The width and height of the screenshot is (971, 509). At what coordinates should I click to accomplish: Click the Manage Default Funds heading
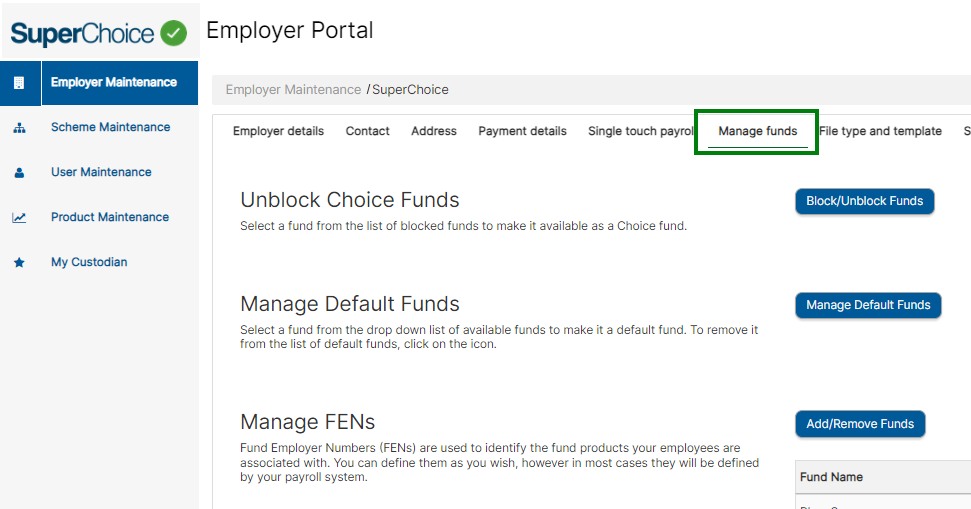[x=350, y=304]
